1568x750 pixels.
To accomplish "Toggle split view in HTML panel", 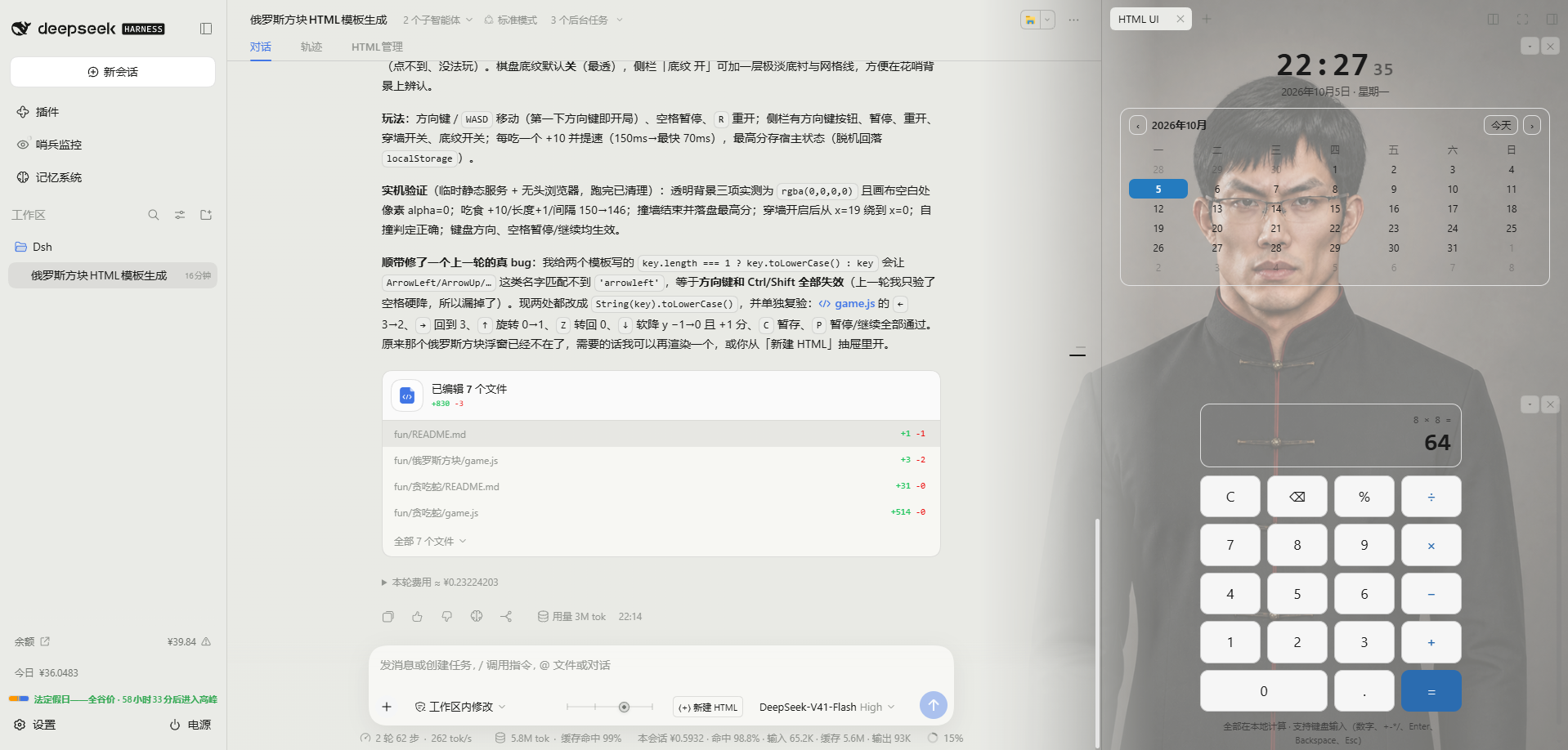I will [x=1493, y=19].
